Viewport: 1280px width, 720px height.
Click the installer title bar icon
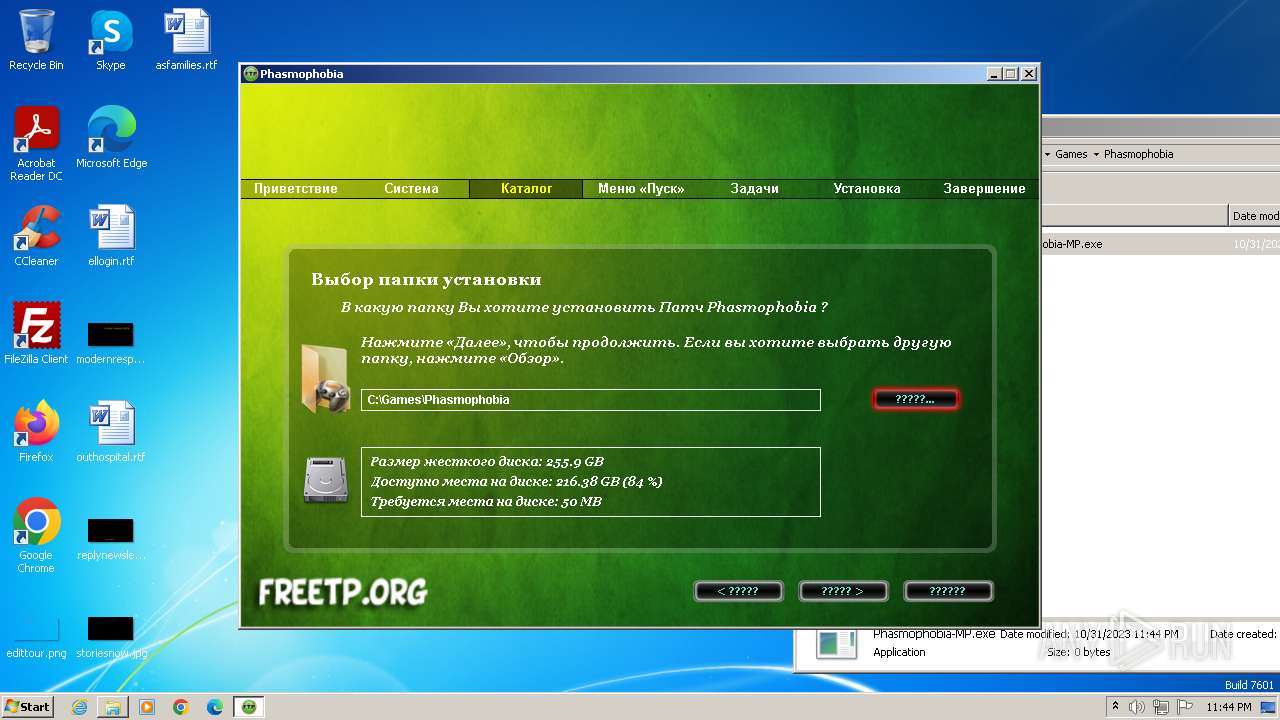[x=251, y=74]
